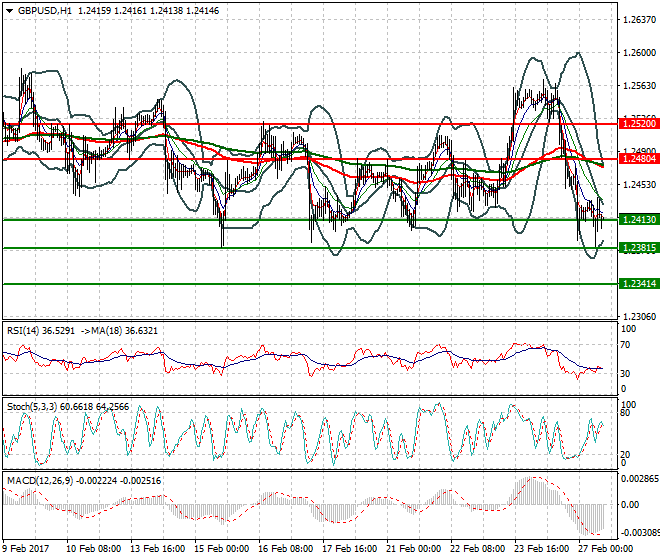Image resolution: width=660 pixels, height=560 pixels.
Task: Click the Stochastic scale value 20
Action: click(x=627, y=454)
